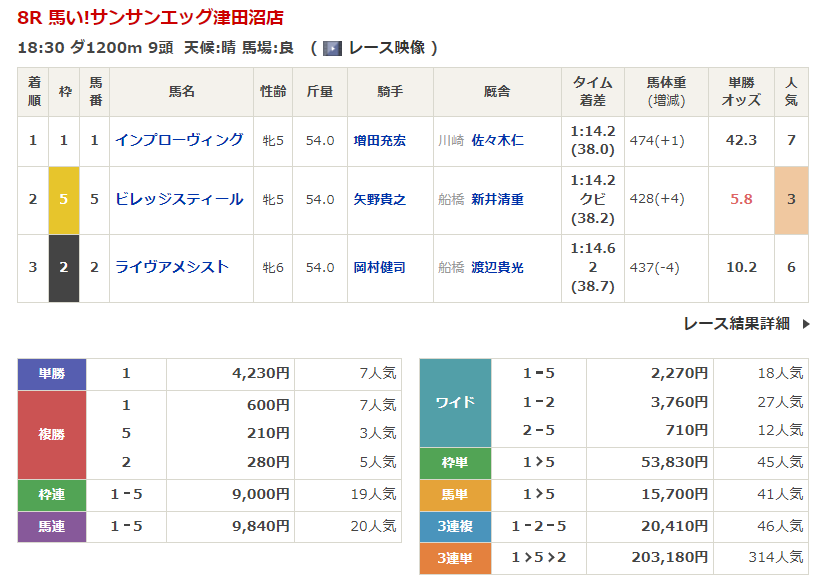Open jockey 増田充宏 profile

pyautogui.click(x=380, y=141)
